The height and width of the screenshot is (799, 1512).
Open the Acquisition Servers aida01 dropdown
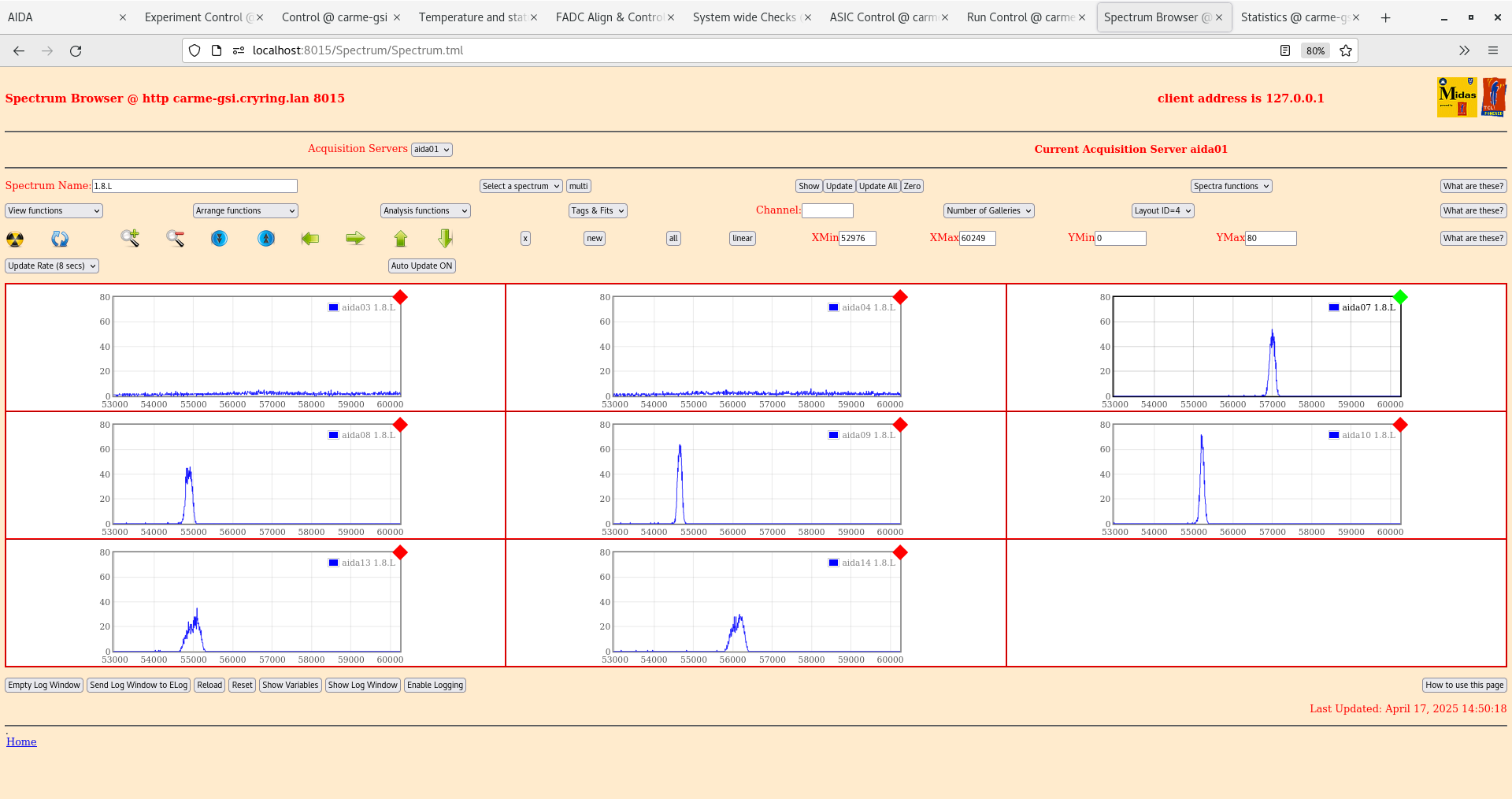coord(432,150)
